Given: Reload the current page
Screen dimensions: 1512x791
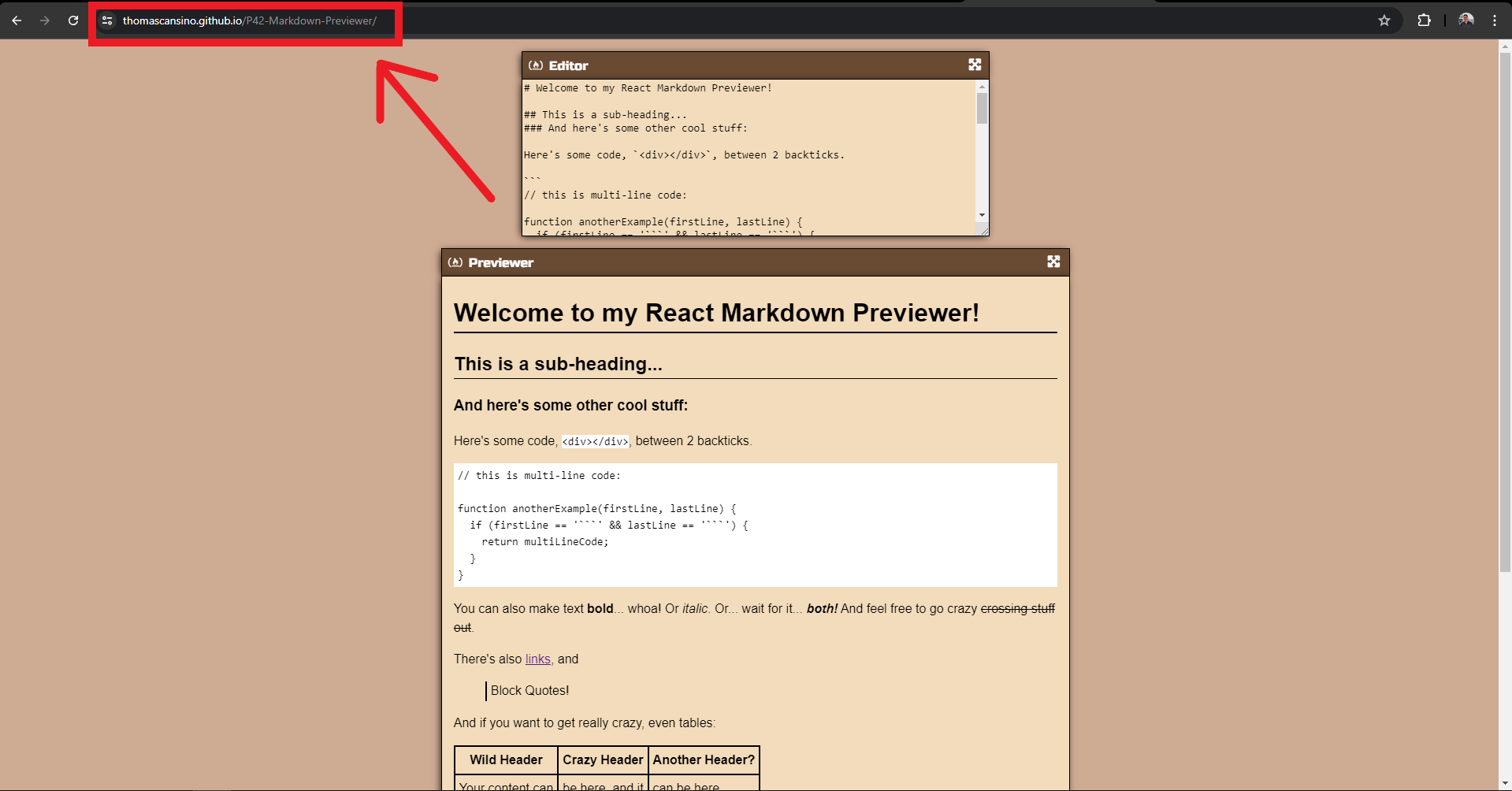Looking at the screenshot, I should [x=73, y=20].
